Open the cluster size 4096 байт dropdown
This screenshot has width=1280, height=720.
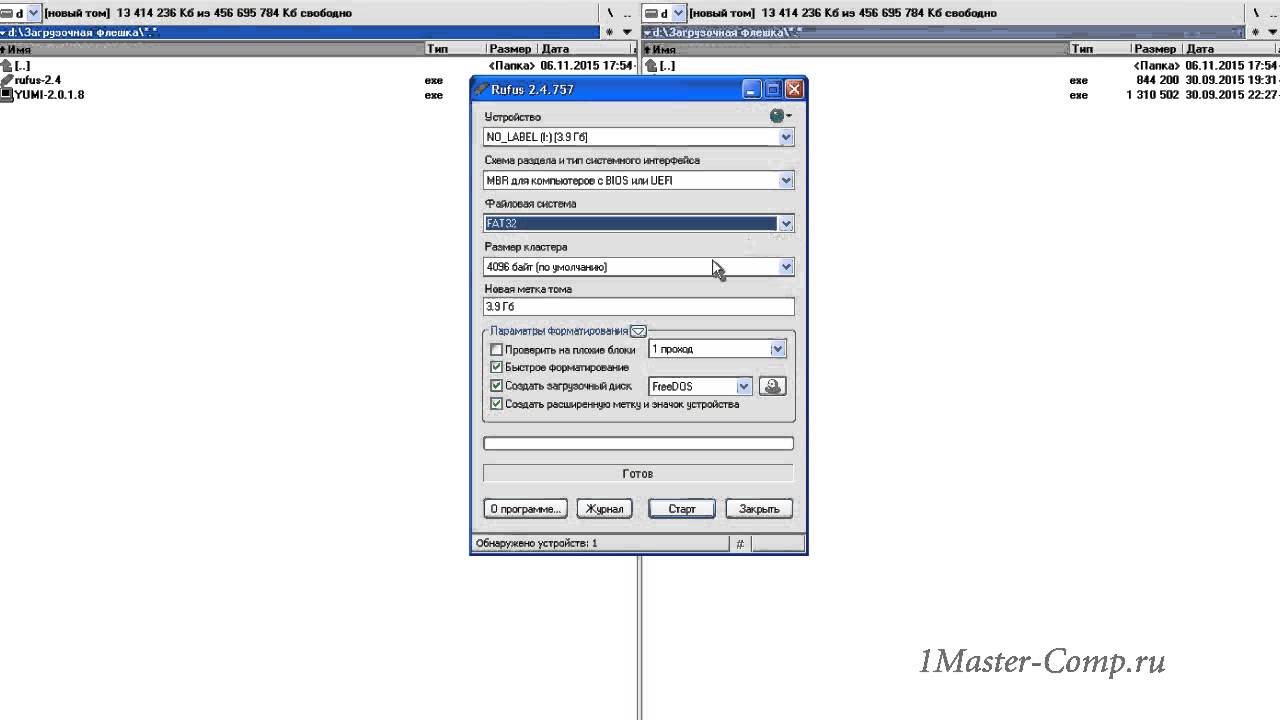786,267
